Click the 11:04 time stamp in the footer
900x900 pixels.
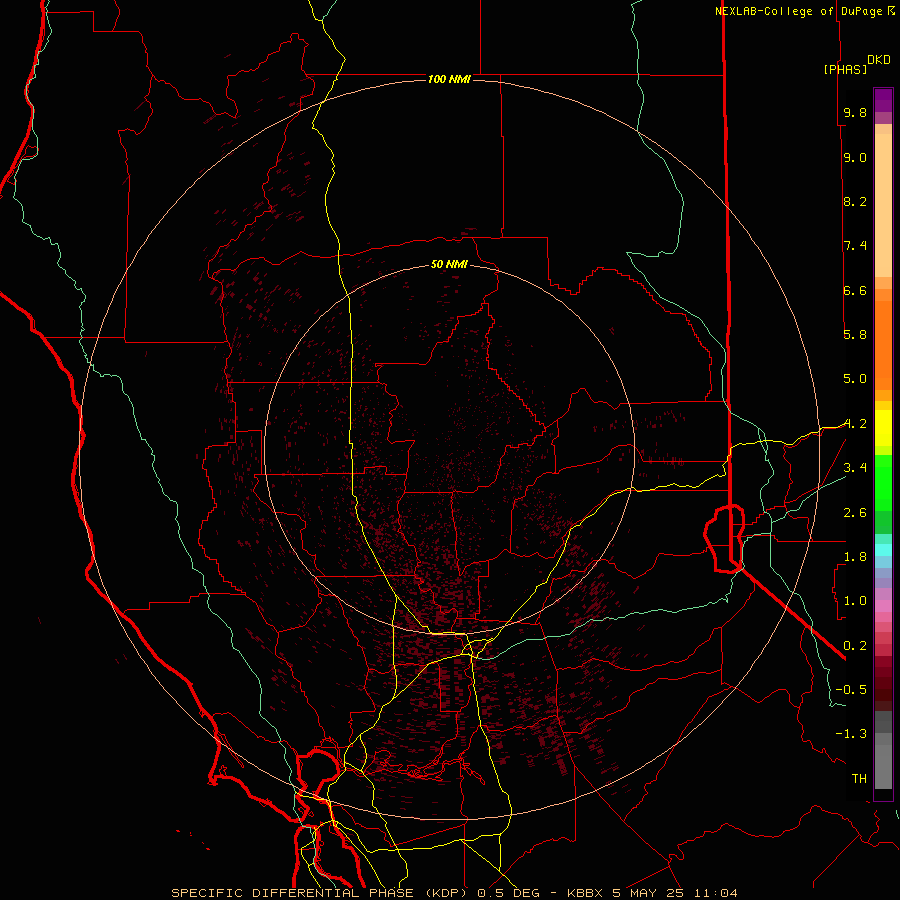click(715, 893)
